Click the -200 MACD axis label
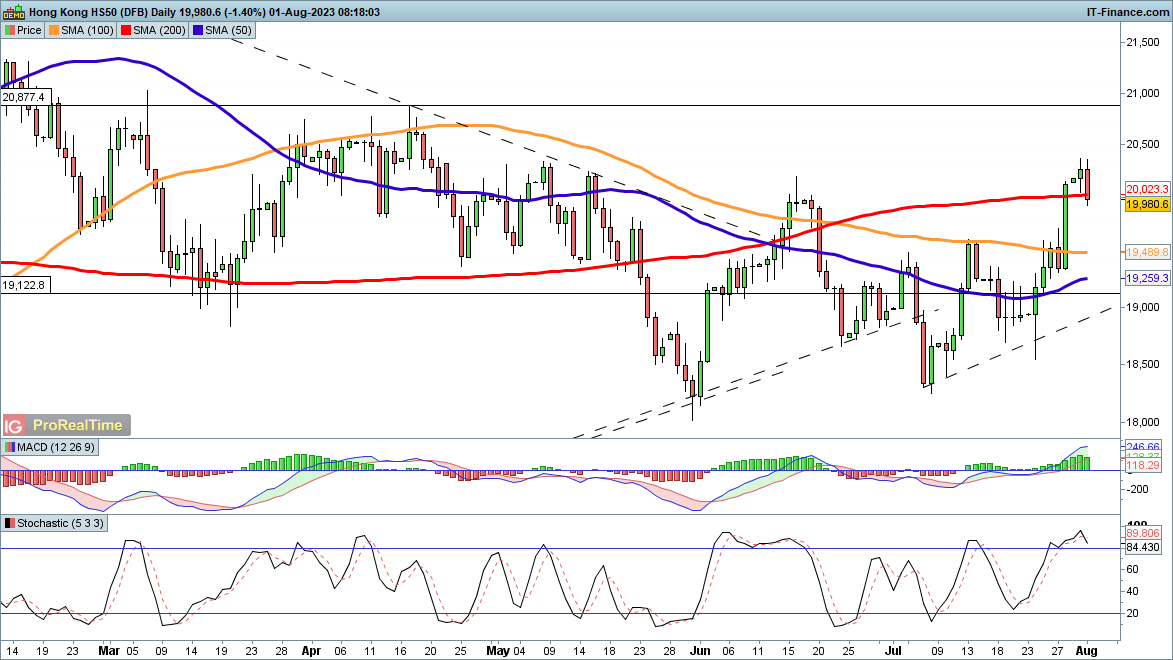Viewport: 1173px width, 660px height. point(1138,489)
